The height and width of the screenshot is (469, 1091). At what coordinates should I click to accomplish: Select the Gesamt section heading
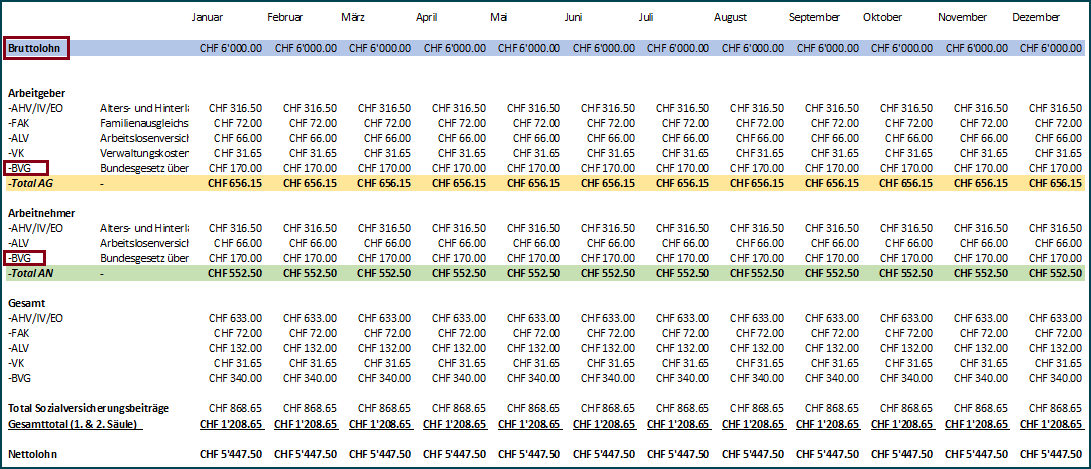pos(27,303)
